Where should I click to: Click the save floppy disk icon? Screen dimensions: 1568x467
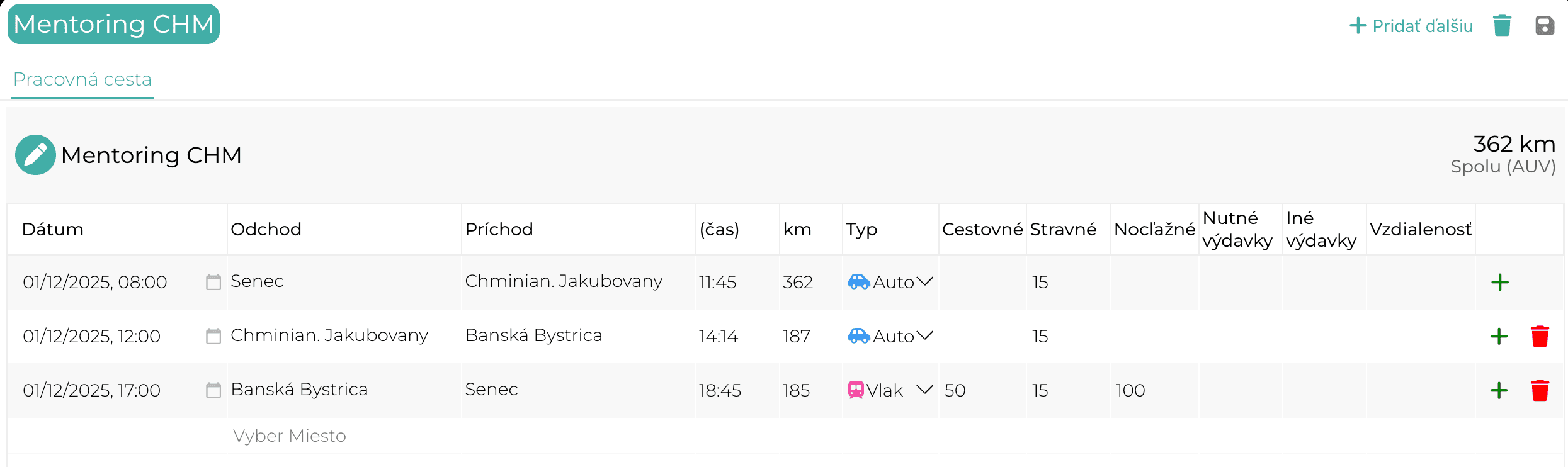[1545, 26]
